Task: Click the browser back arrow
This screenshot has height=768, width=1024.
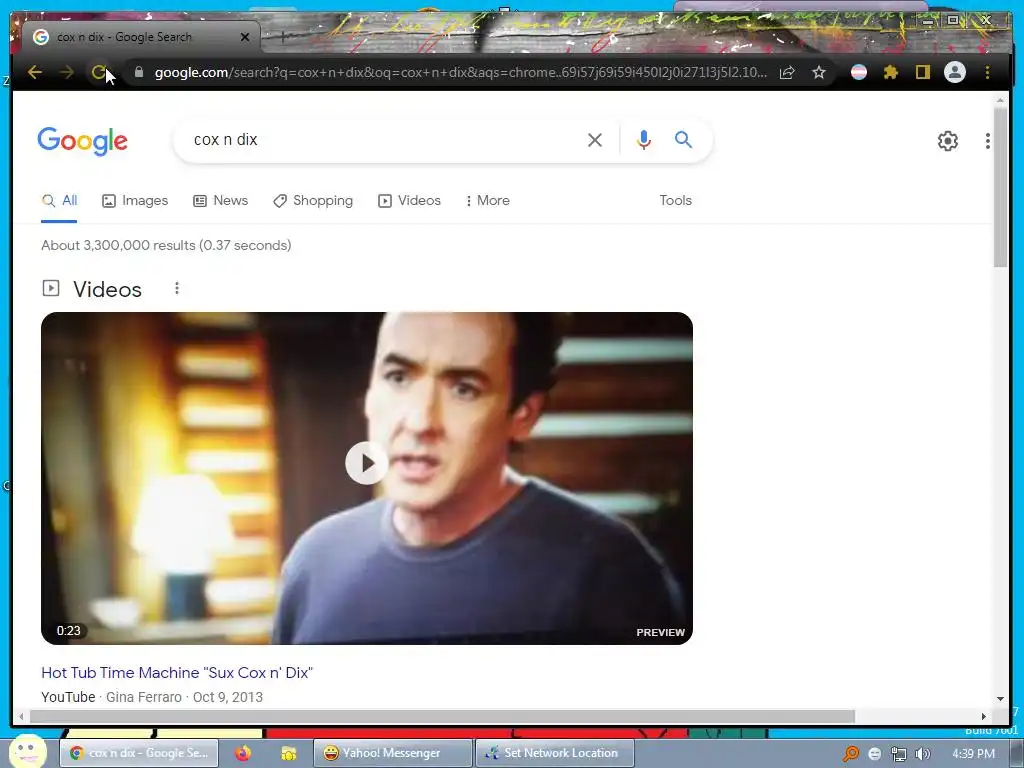Action: pyautogui.click(x=35, y=72)
